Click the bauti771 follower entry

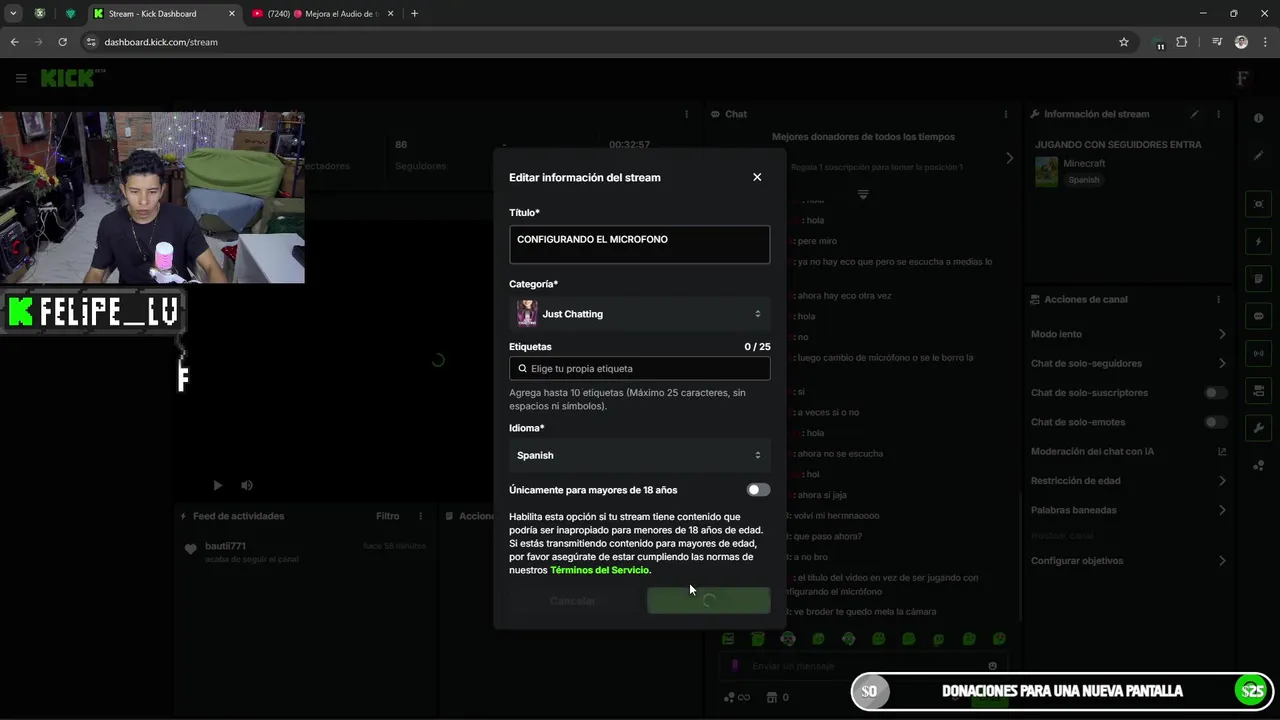tap(225, 546)
